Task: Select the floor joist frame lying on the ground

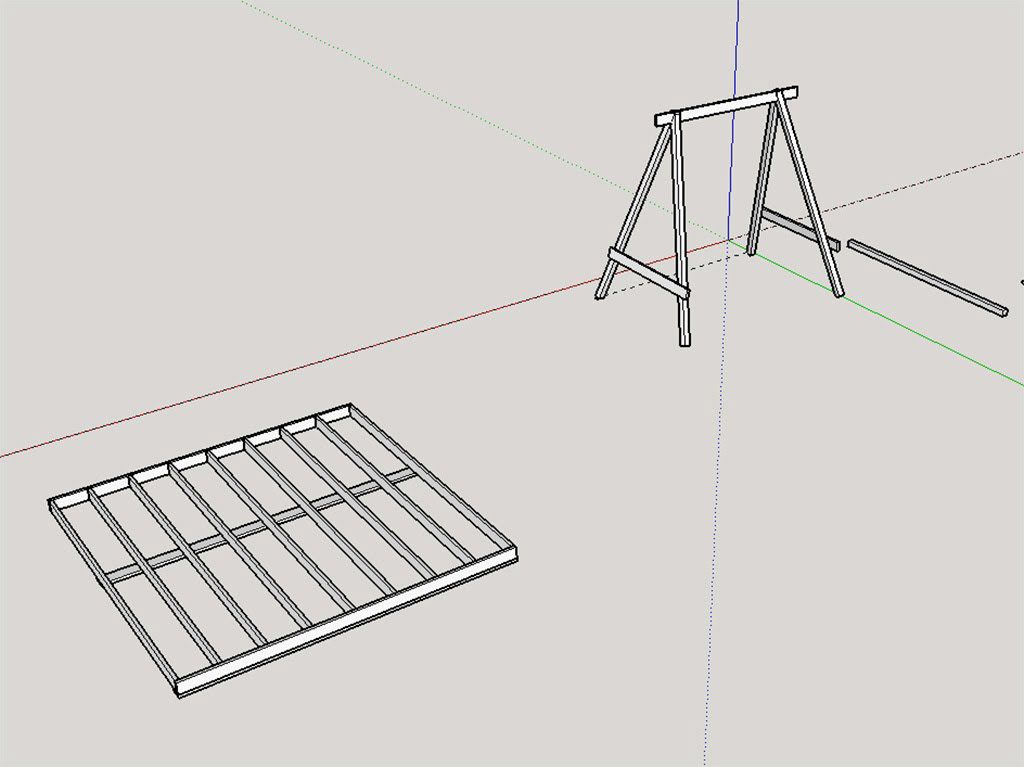Action: 282,551
